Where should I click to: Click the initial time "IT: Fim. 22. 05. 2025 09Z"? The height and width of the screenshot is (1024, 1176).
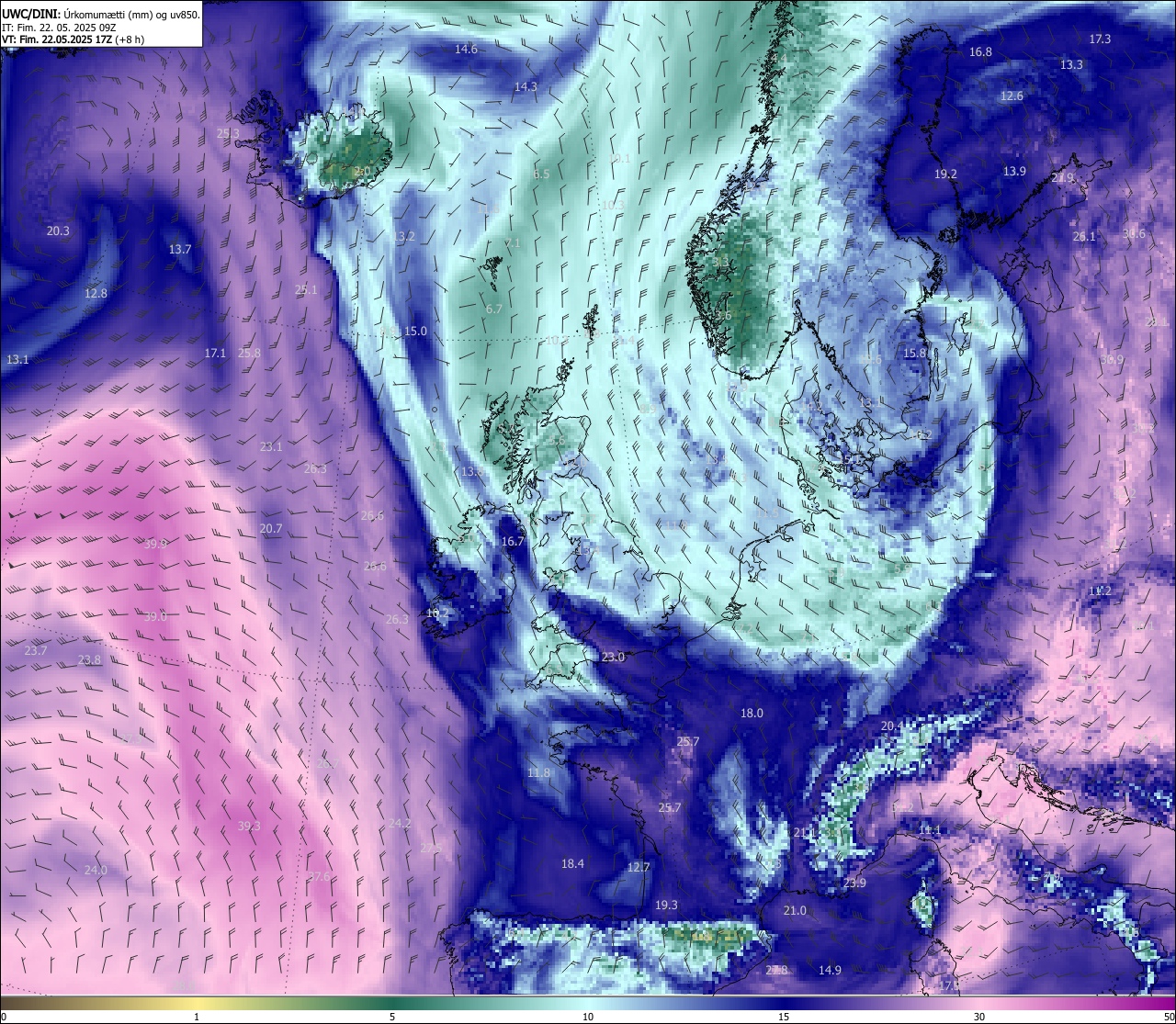coord(59,27)
